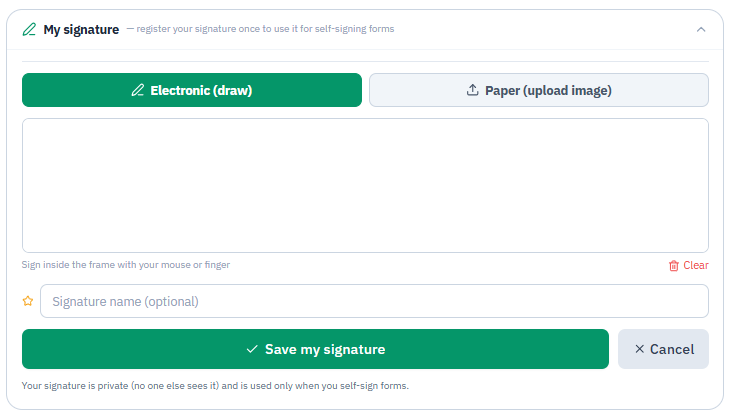This screenshot has height=416, width=734.
Task: Click the 'Sign inside the frame' hint text
Action: [126, 265]
